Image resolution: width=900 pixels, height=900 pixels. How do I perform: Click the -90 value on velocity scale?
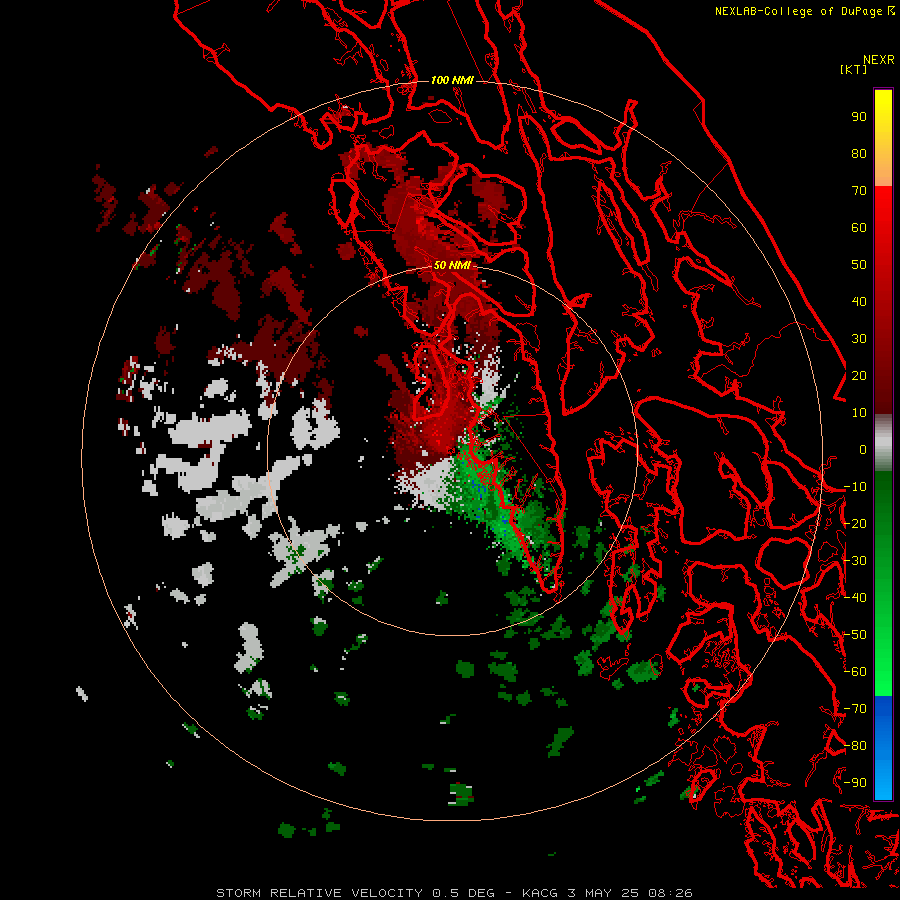click(855, 783)
